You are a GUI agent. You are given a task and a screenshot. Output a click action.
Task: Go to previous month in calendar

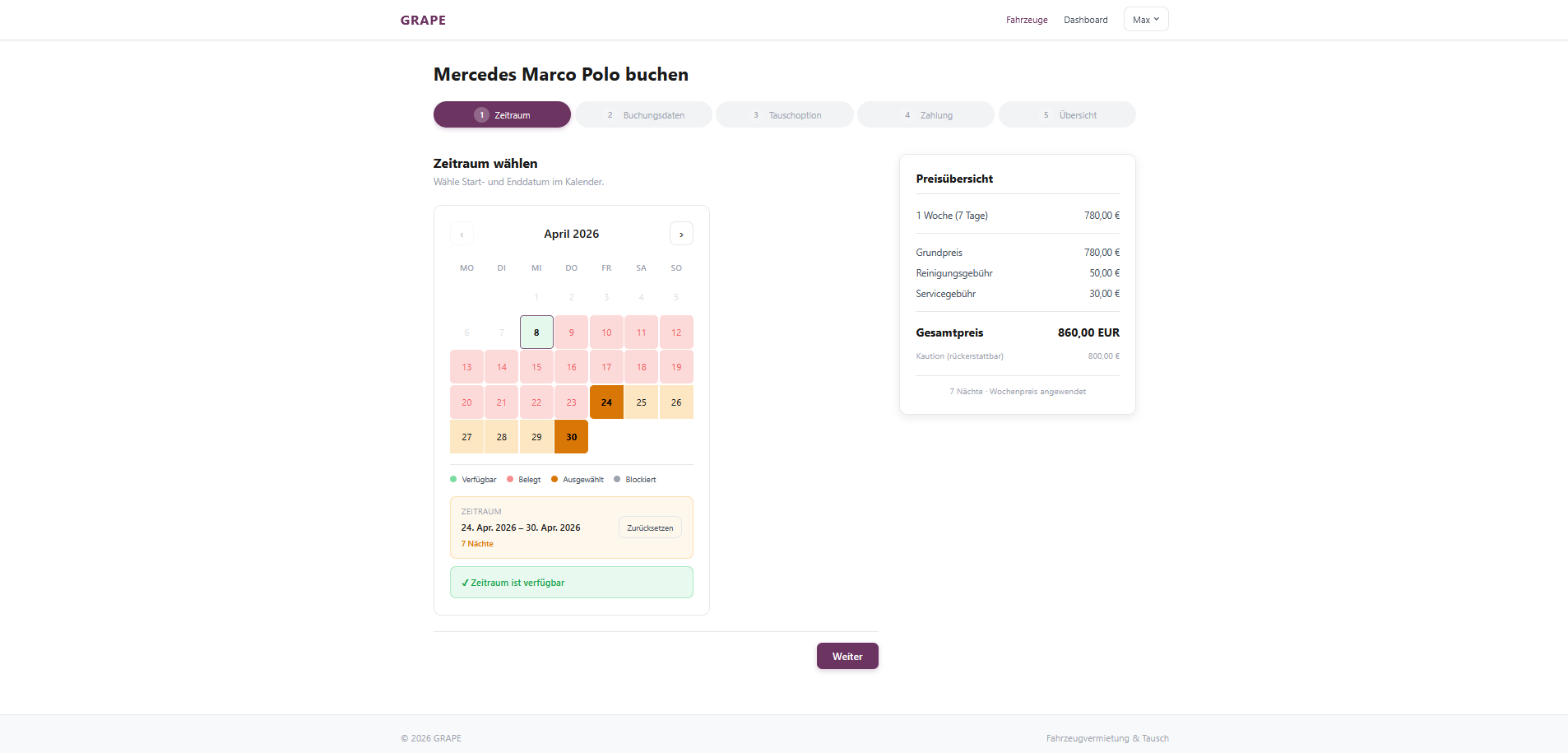pyautogui.click(x=462, y=235)
